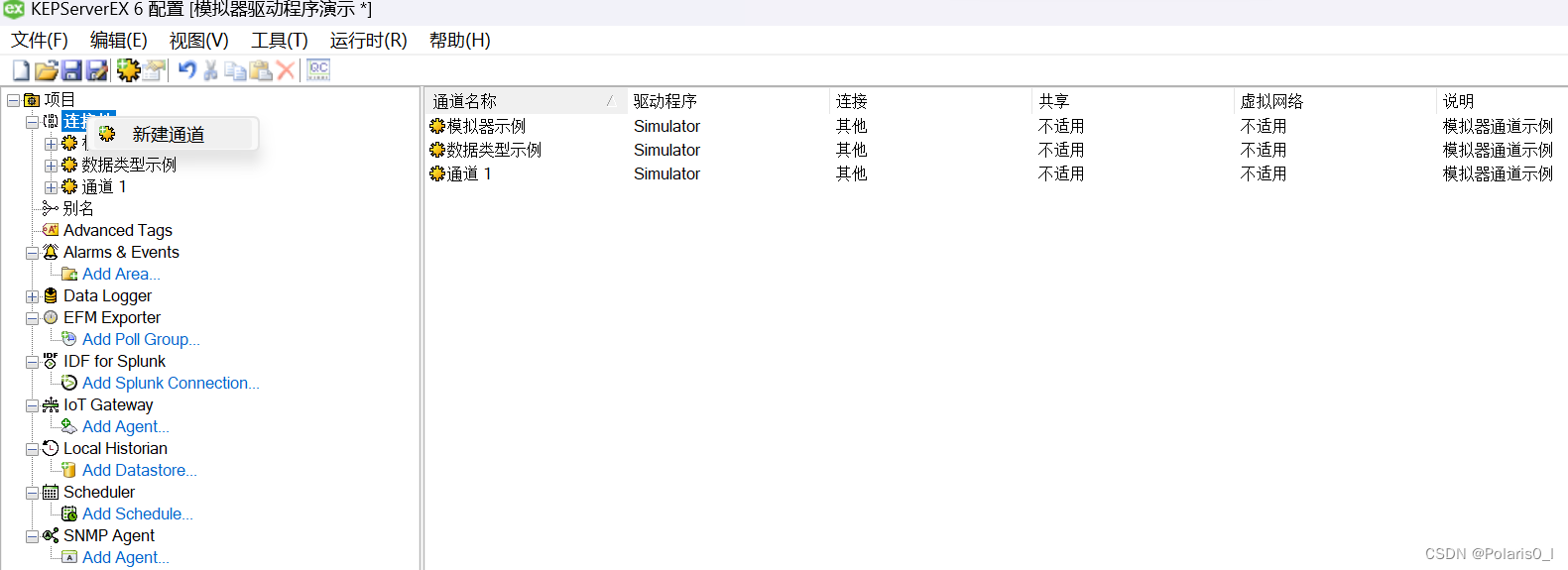This screenshot has width=1568, height=570.
Task: Click the Add Schedule... link
Action: pyautogui.click(x=138, y=513)
